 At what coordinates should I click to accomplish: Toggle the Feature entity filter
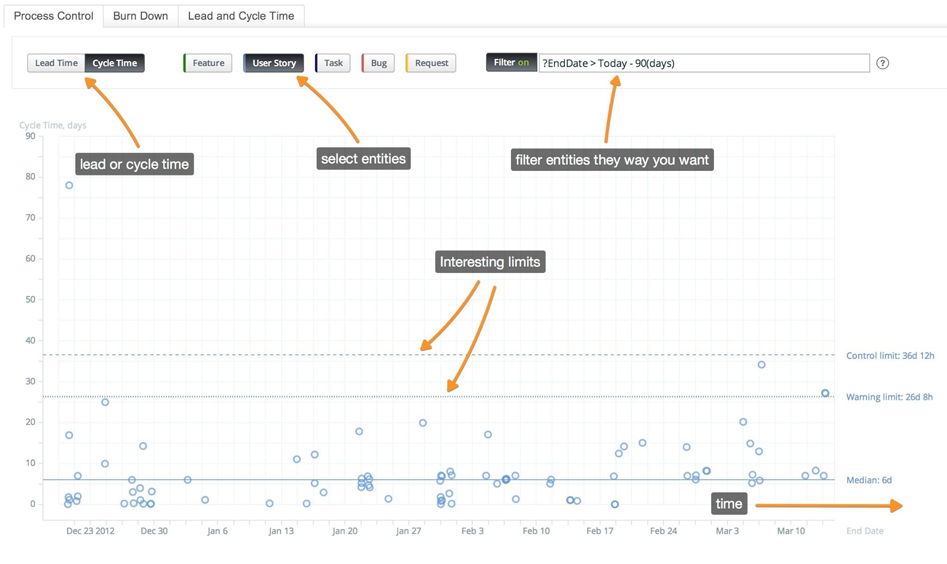[x=208, y=63]
